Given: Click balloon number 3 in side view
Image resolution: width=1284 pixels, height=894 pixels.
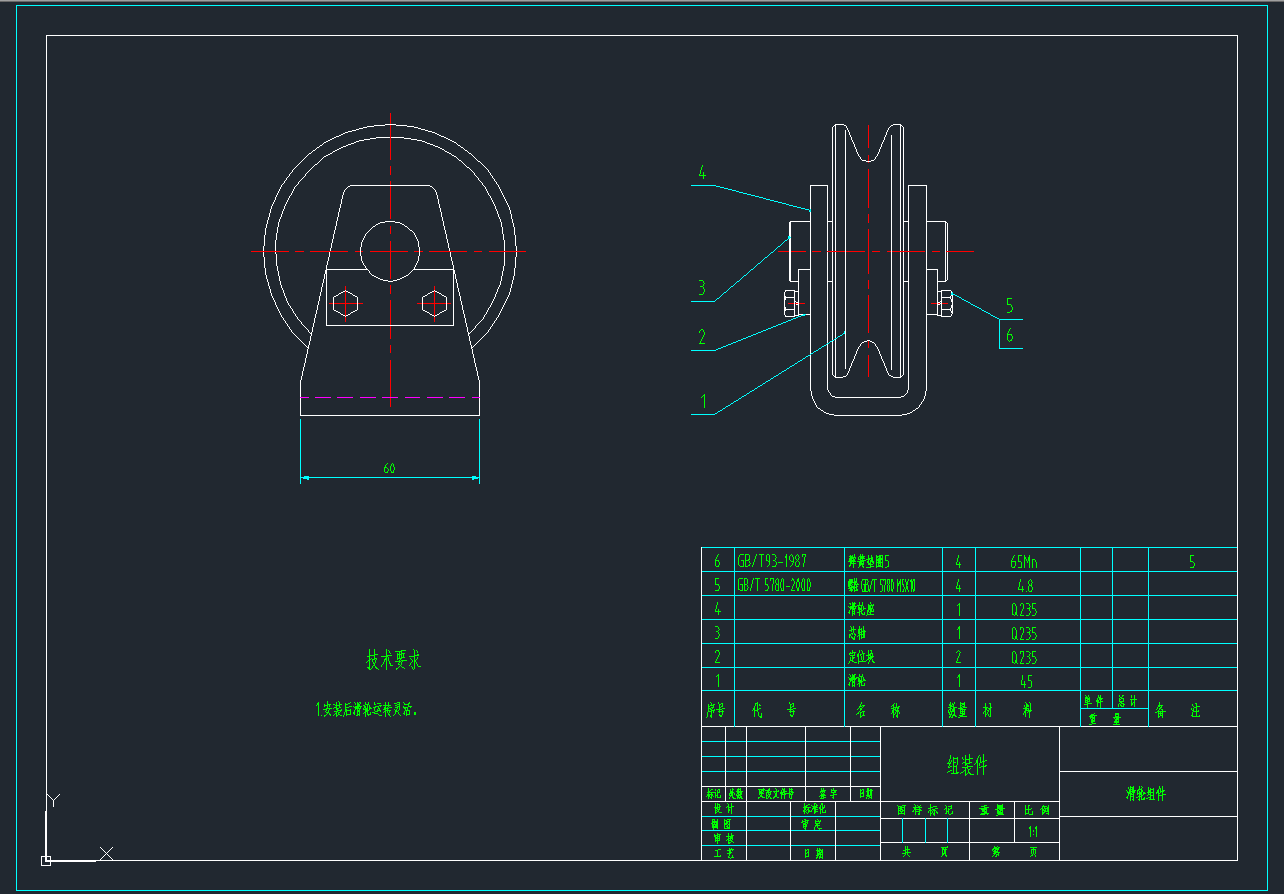Looking at the screenshot, I should 702,288.
